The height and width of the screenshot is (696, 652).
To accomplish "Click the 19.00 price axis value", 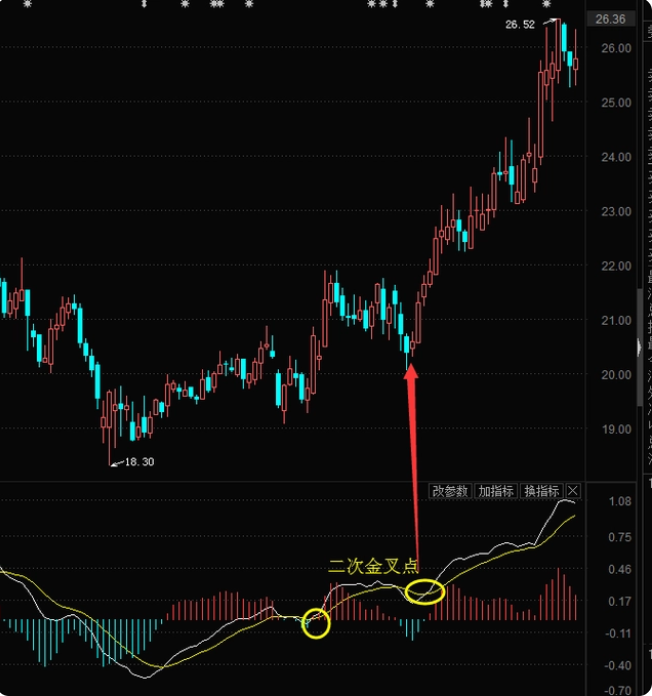I will point(616,429).
